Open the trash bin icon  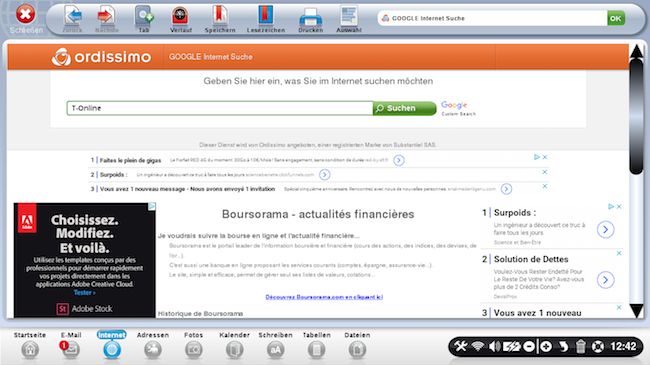click(581, 346)
